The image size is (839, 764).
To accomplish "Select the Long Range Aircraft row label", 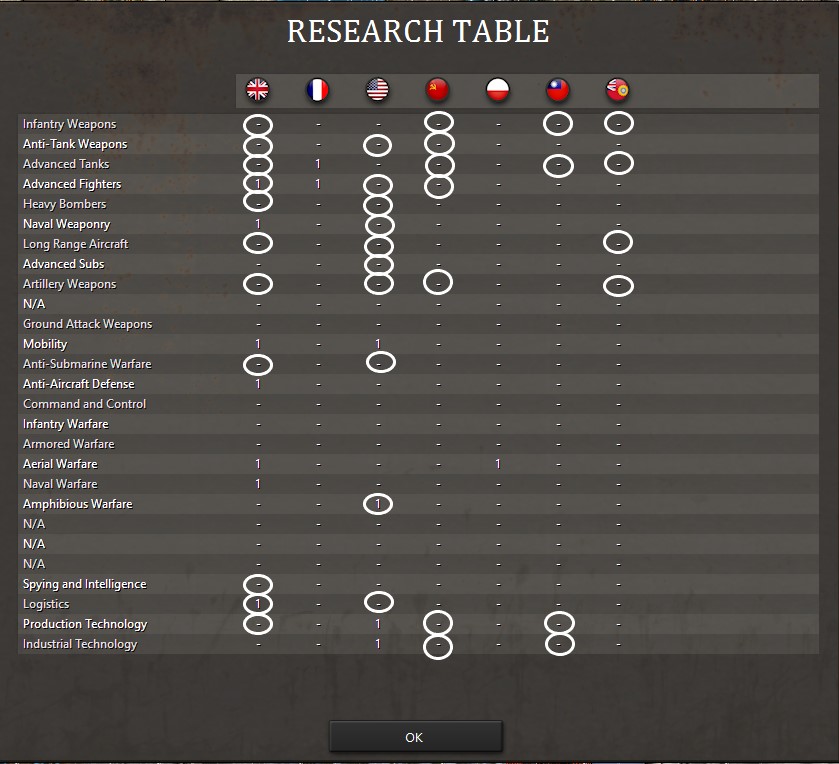I will (75, 244).
